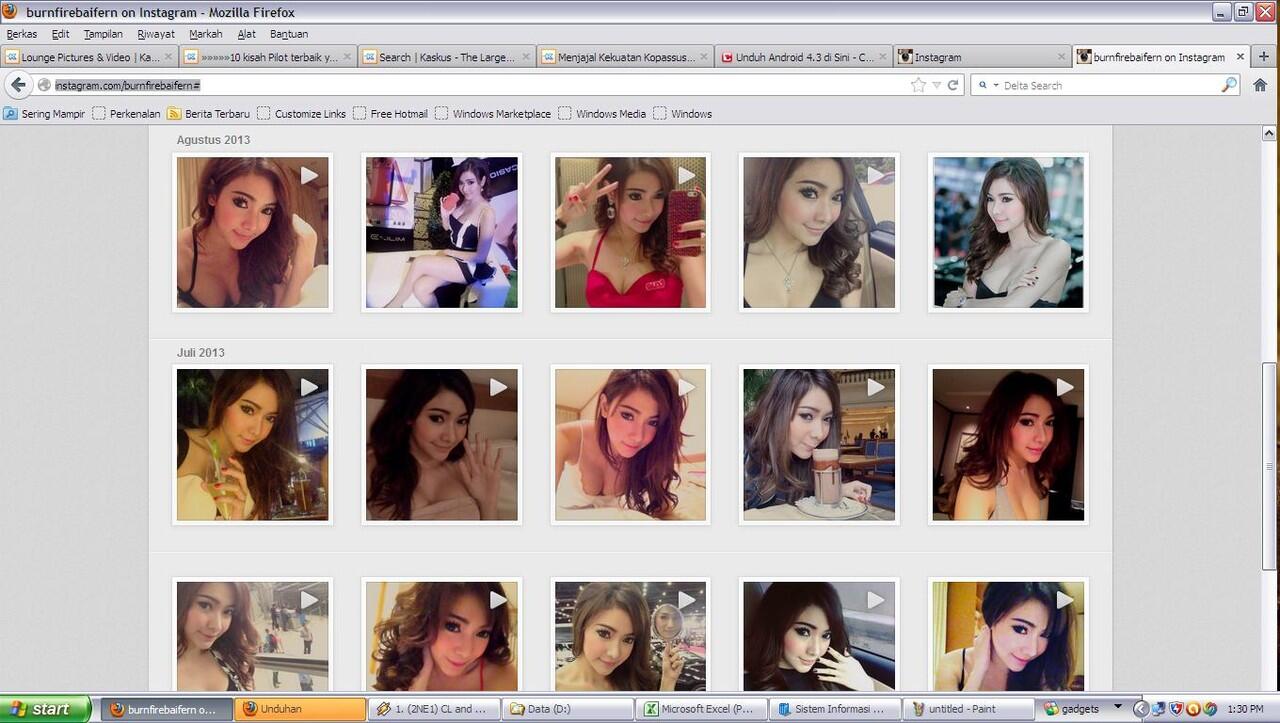1280x723 pixels.
Task: Close the burnfirebaifern on Instagram tab
Action: [1241, 57]
